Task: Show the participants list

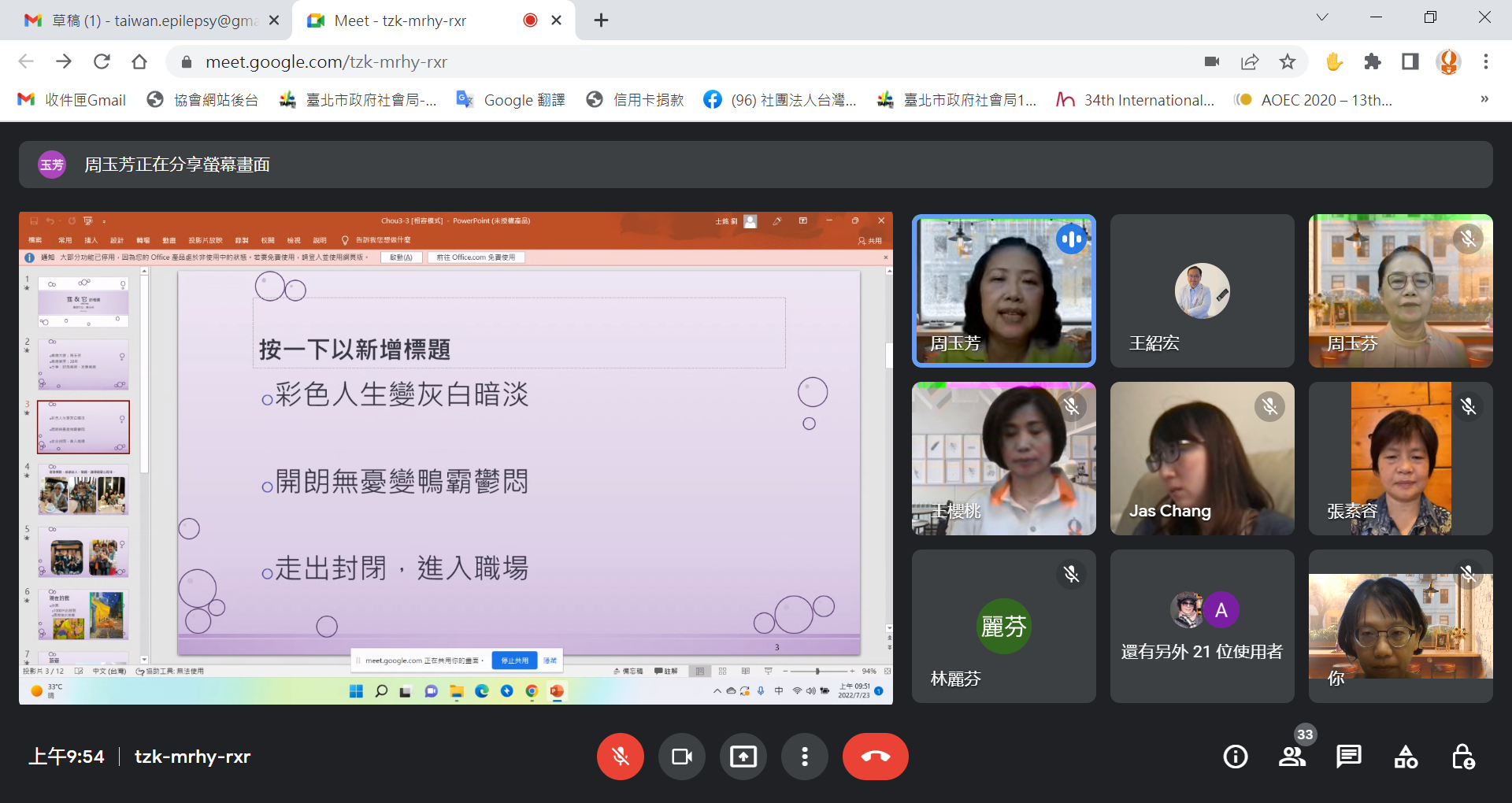Action: point(1291,757)
